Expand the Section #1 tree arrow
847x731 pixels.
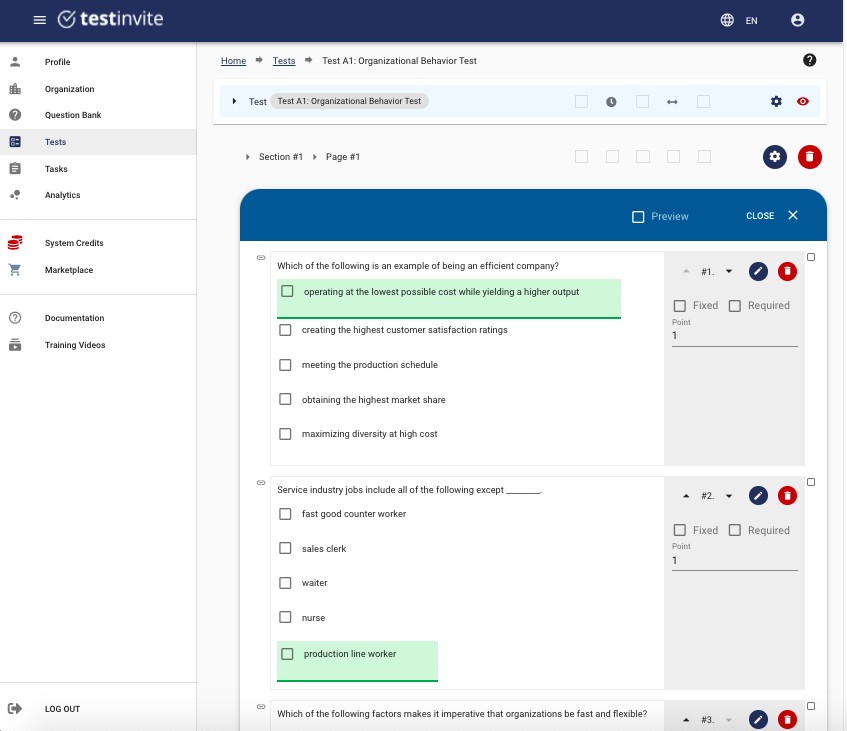(248, 157)
